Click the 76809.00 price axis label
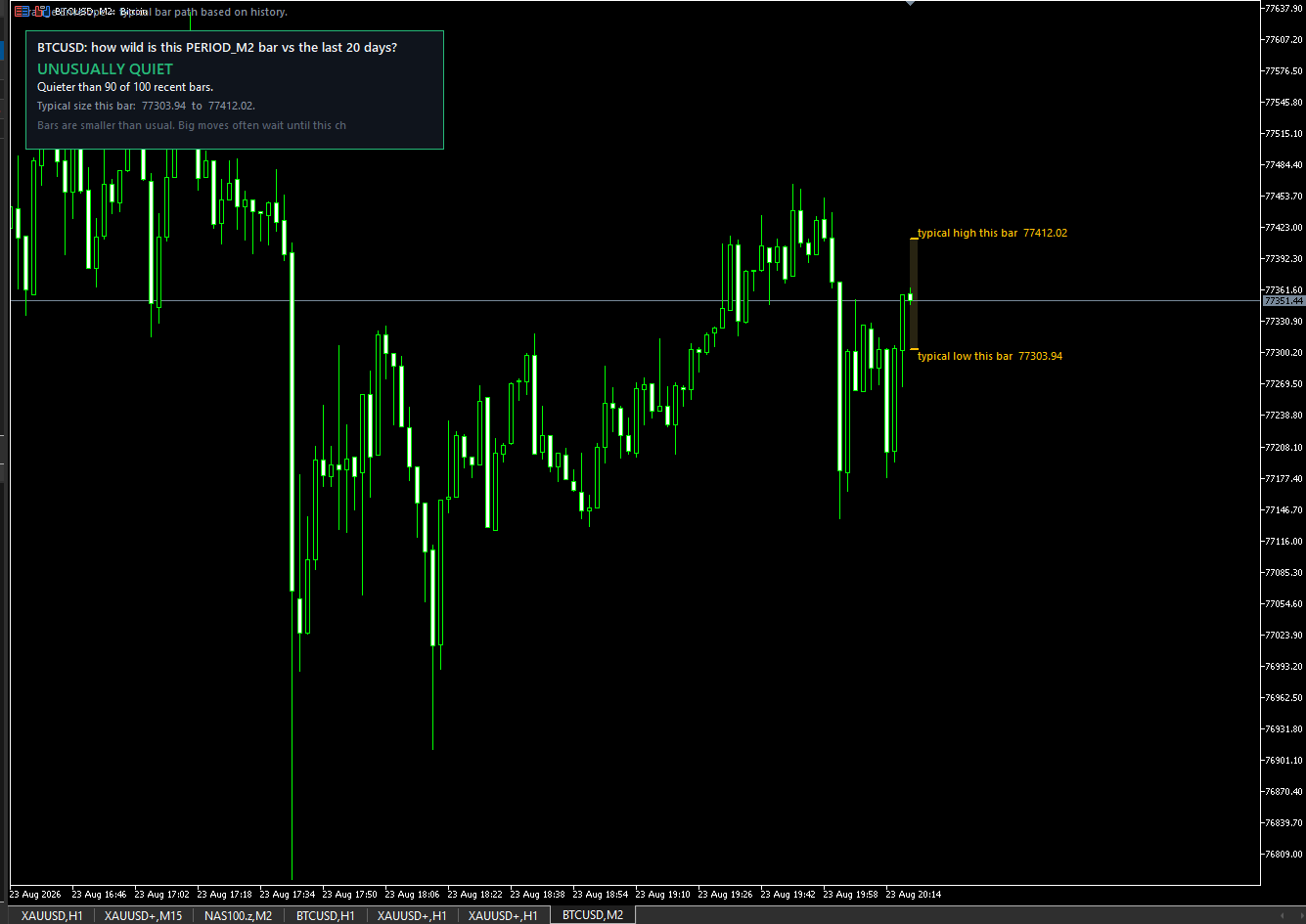Viewport: 1306px width, 924px height. coord(1283,854)
